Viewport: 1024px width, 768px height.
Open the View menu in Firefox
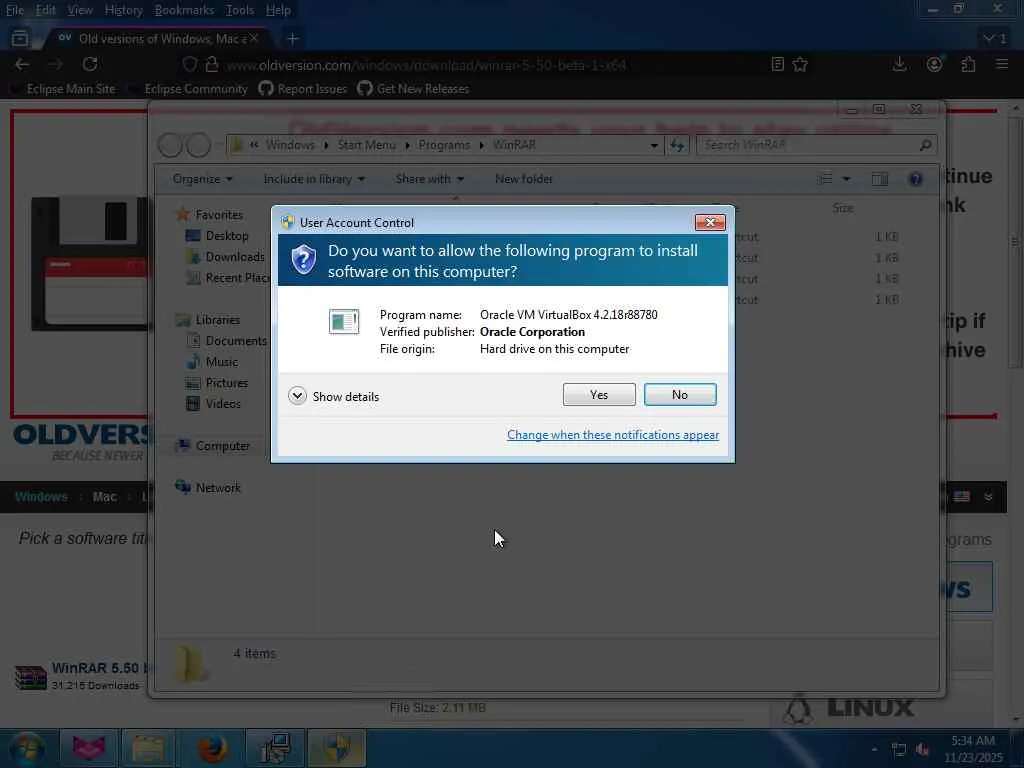[80, 10]
